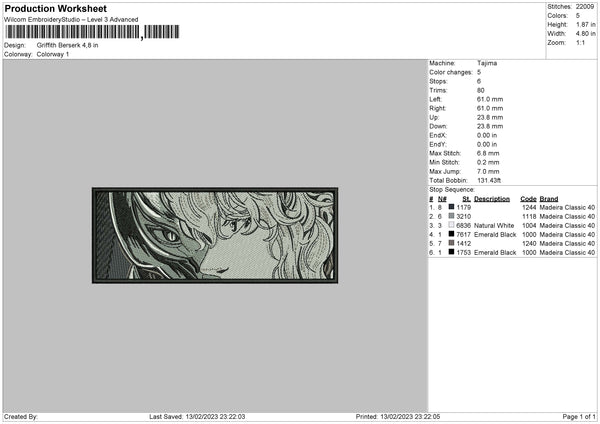This screenshot has width=600, height=424.
Task: Click the brownish swatch beside 1412
Action: point(452,243)
